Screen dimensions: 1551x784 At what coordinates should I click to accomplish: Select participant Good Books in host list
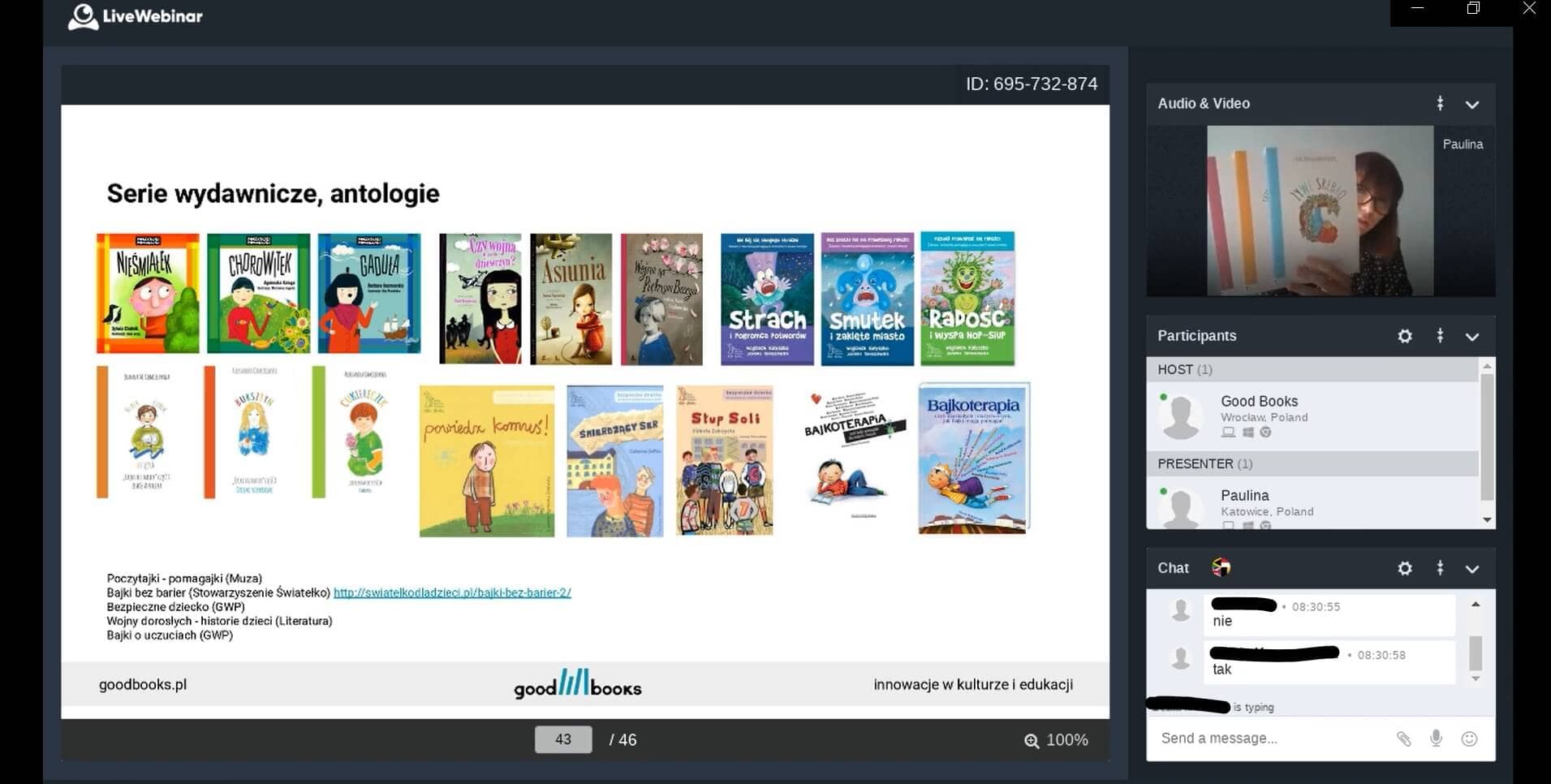pos(1313,416)
